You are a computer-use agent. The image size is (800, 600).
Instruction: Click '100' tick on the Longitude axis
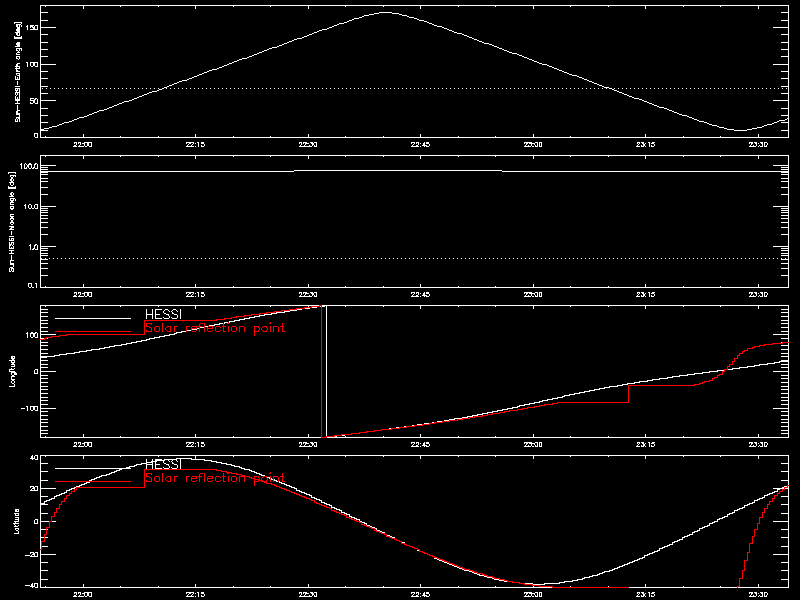click(x=32, y=335)
